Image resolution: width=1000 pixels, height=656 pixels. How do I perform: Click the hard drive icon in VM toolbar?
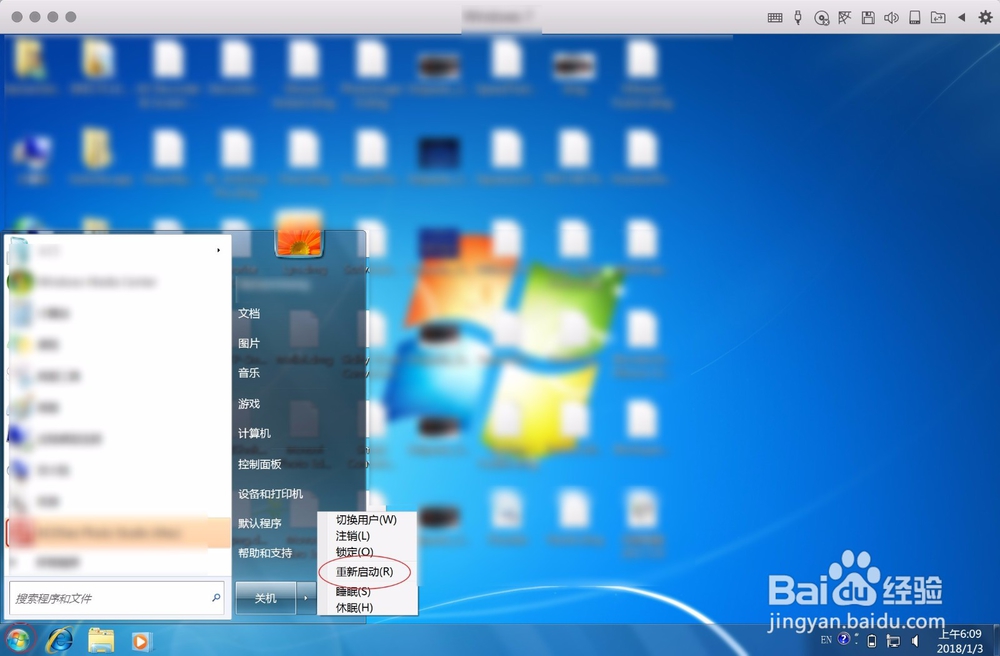point(915,17)
